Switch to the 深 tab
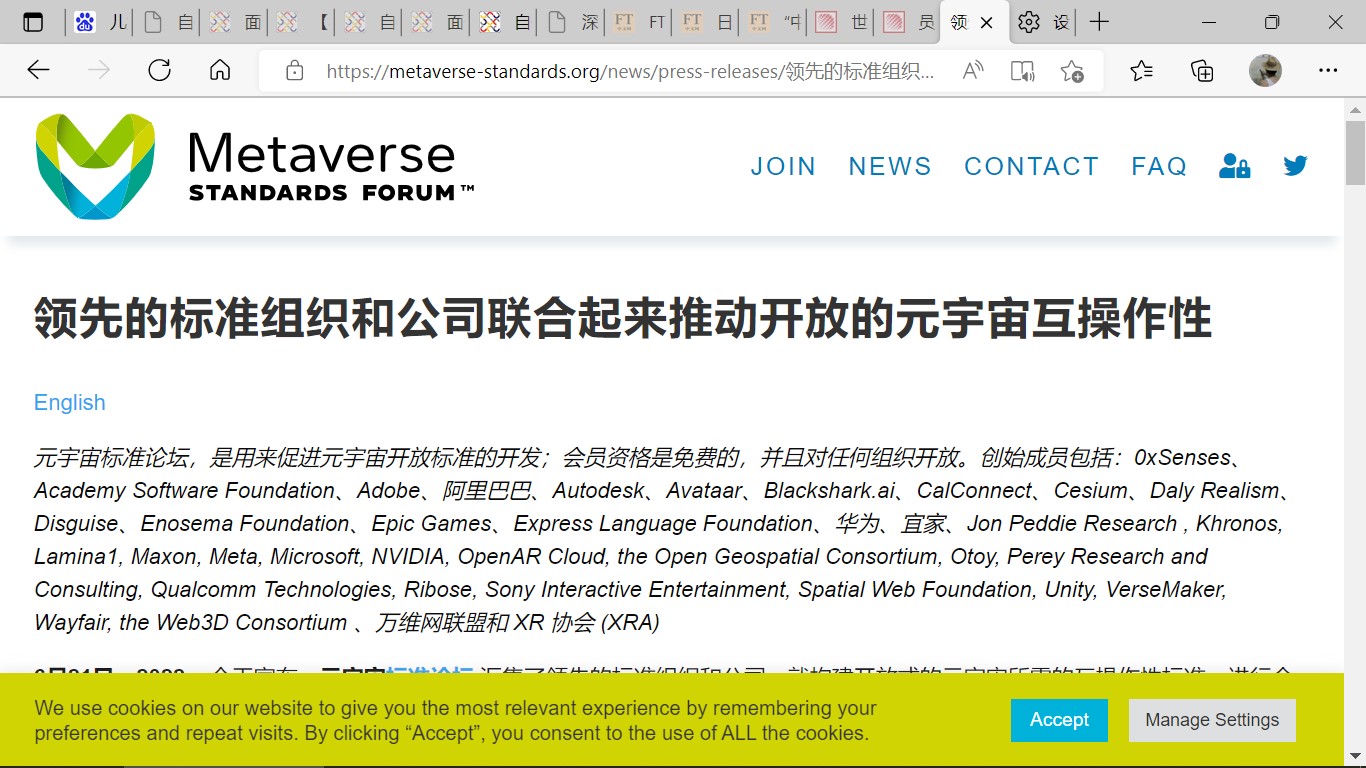Image resolution: width=1366 pixels, height=768 pixels. 572,22
